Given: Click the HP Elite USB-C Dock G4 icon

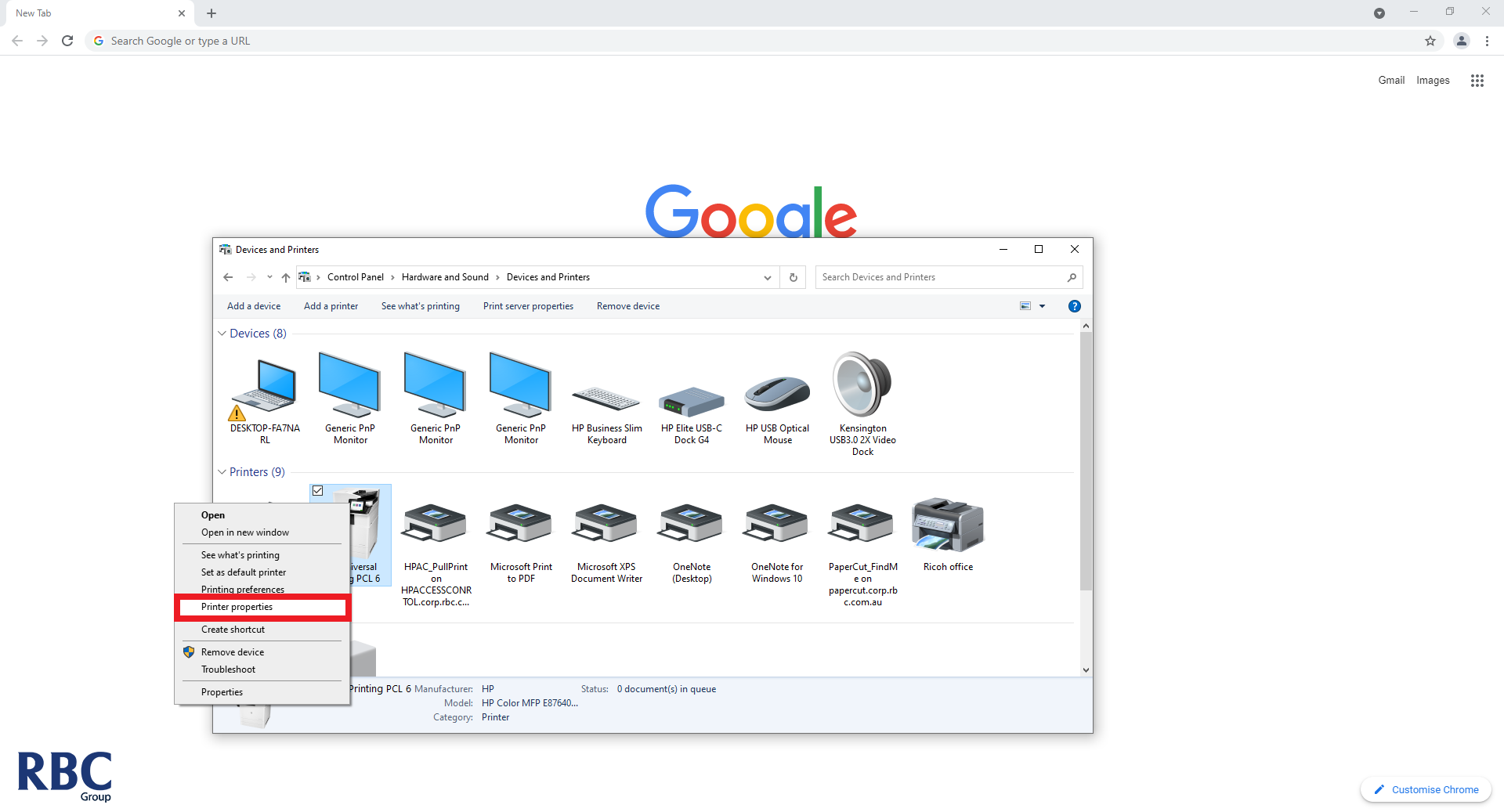Looking at the screenshot, I should [x=692, y=401].
